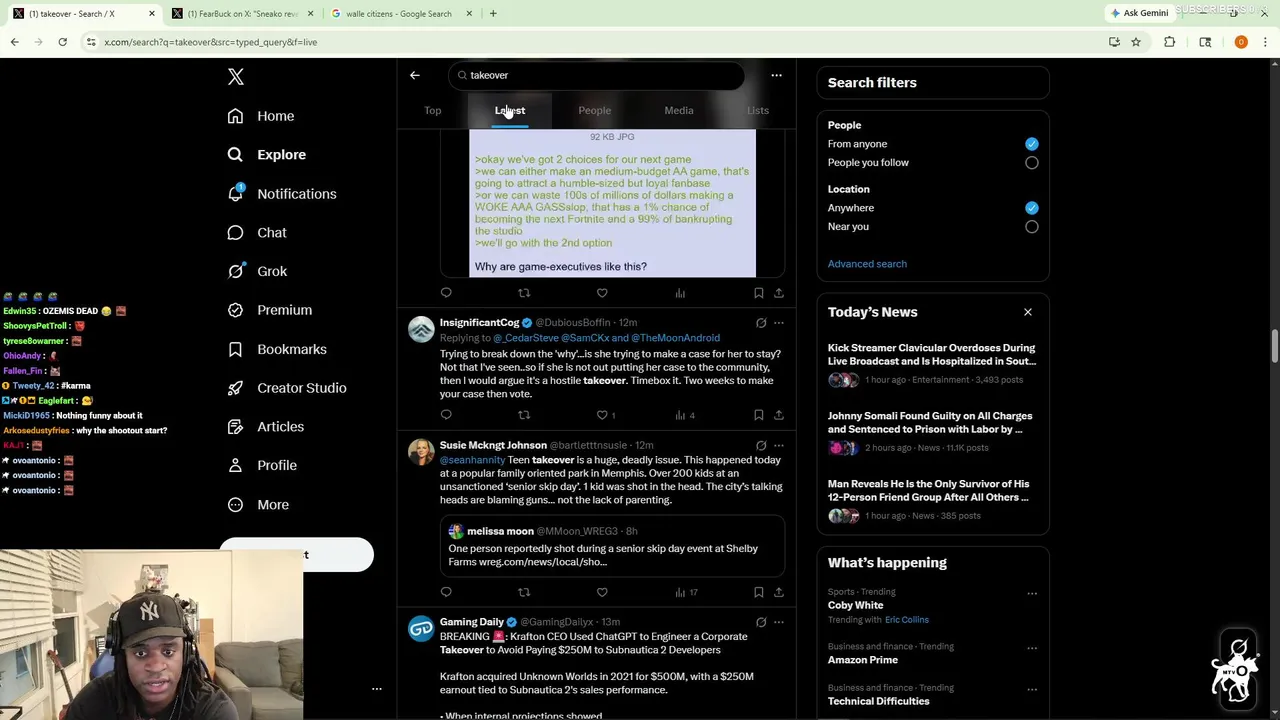The image size is (1280, 720).
Task: Open more menu on InsignificantCog's post
Action: point(779,323)
